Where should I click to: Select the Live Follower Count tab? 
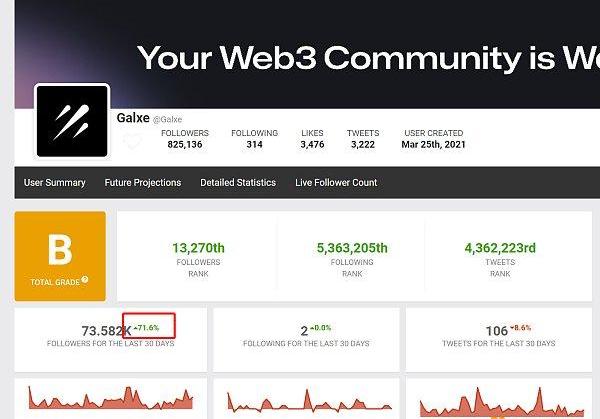336,183
